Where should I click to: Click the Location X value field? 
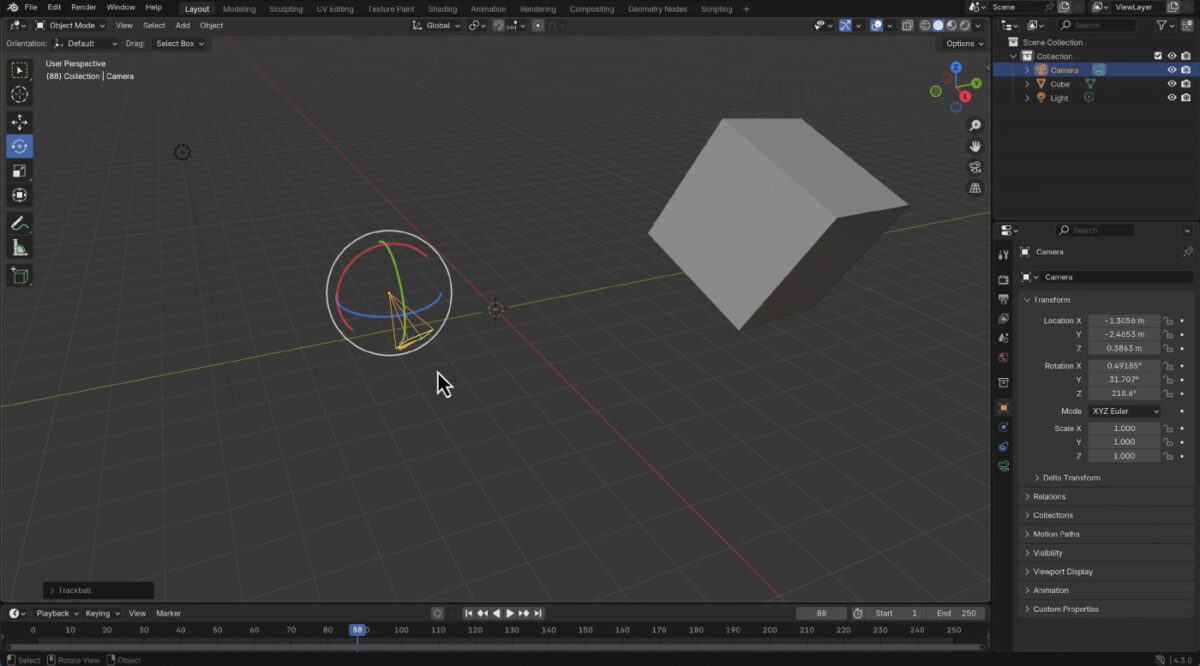pyautogui.click(x=1124, y=321)
